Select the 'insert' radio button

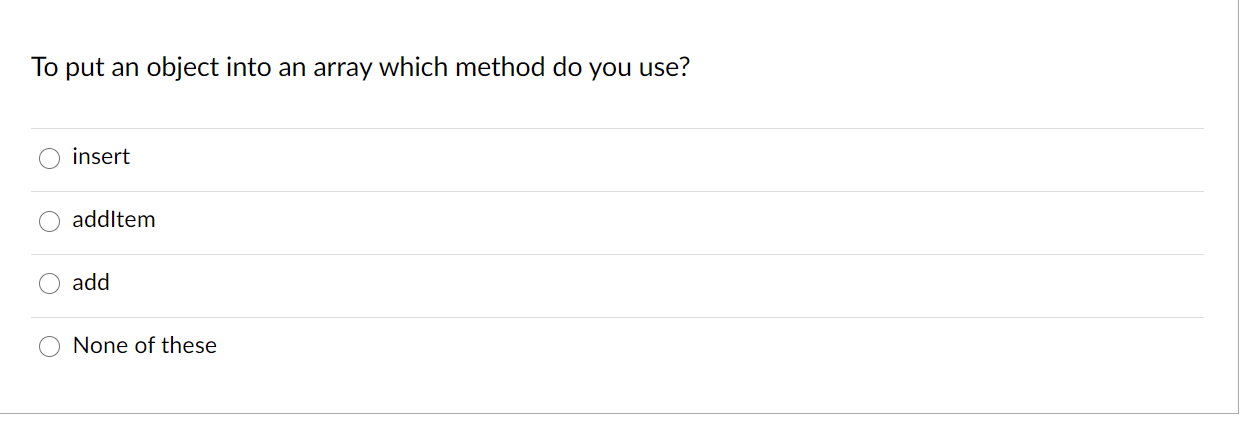tap(50, 158)
